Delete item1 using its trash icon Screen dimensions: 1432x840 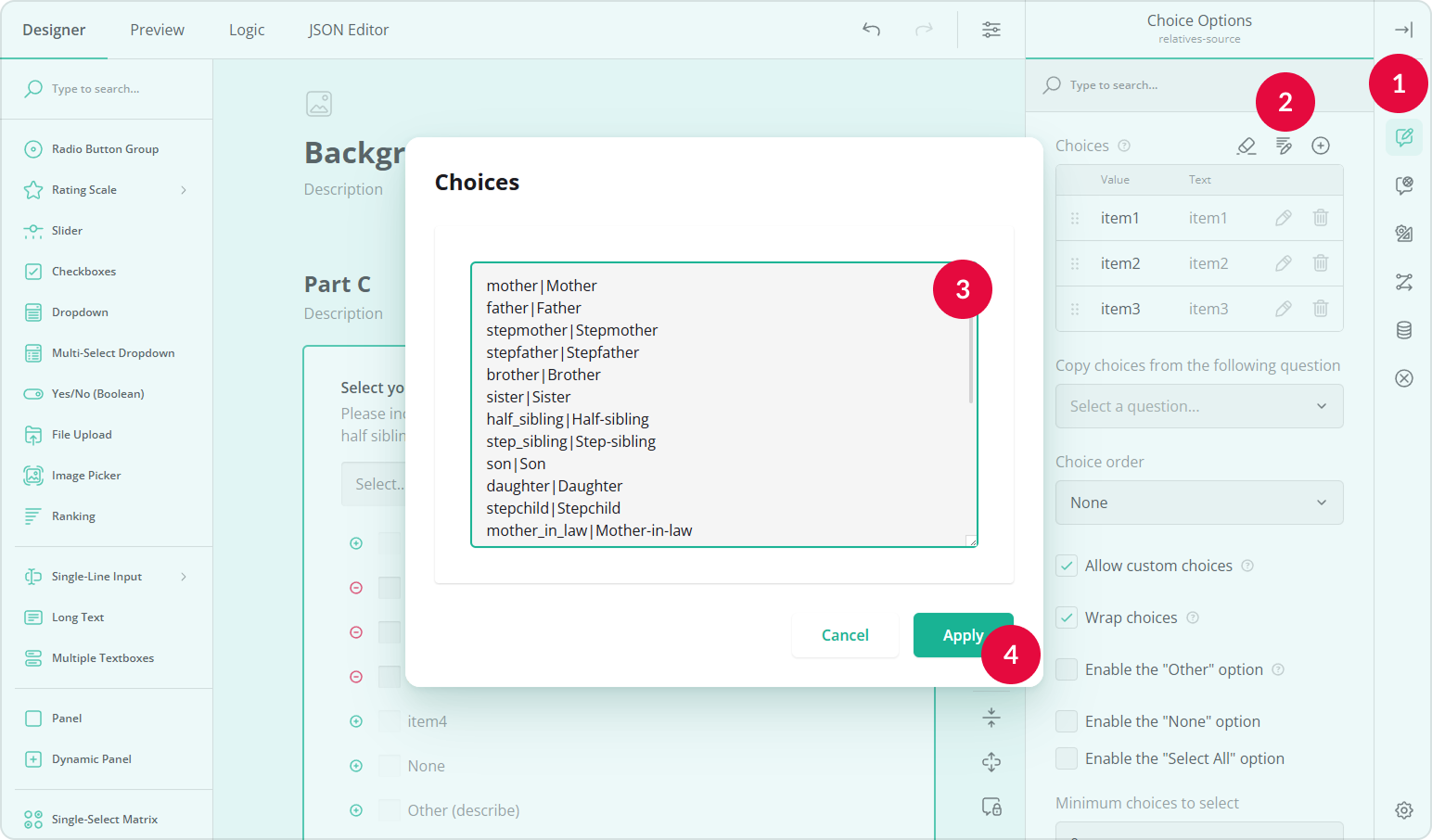[1321, 217]
